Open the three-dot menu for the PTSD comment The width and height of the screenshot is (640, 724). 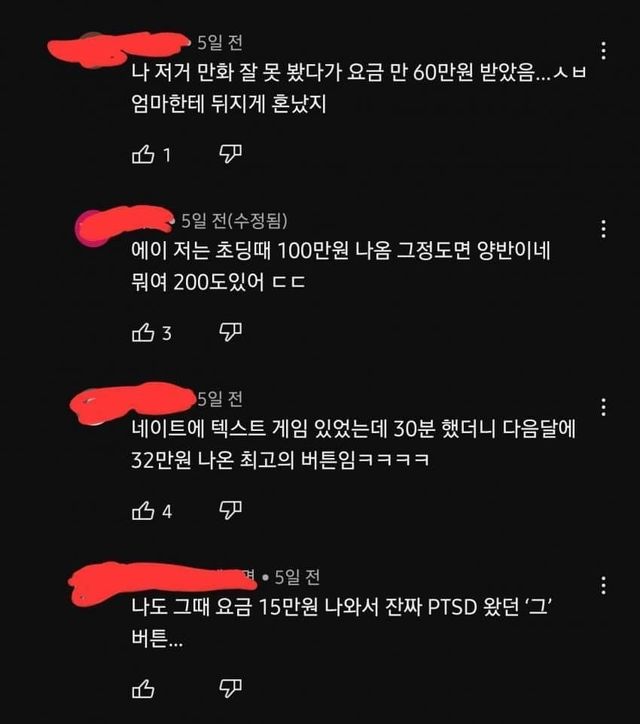click(604, 585)
